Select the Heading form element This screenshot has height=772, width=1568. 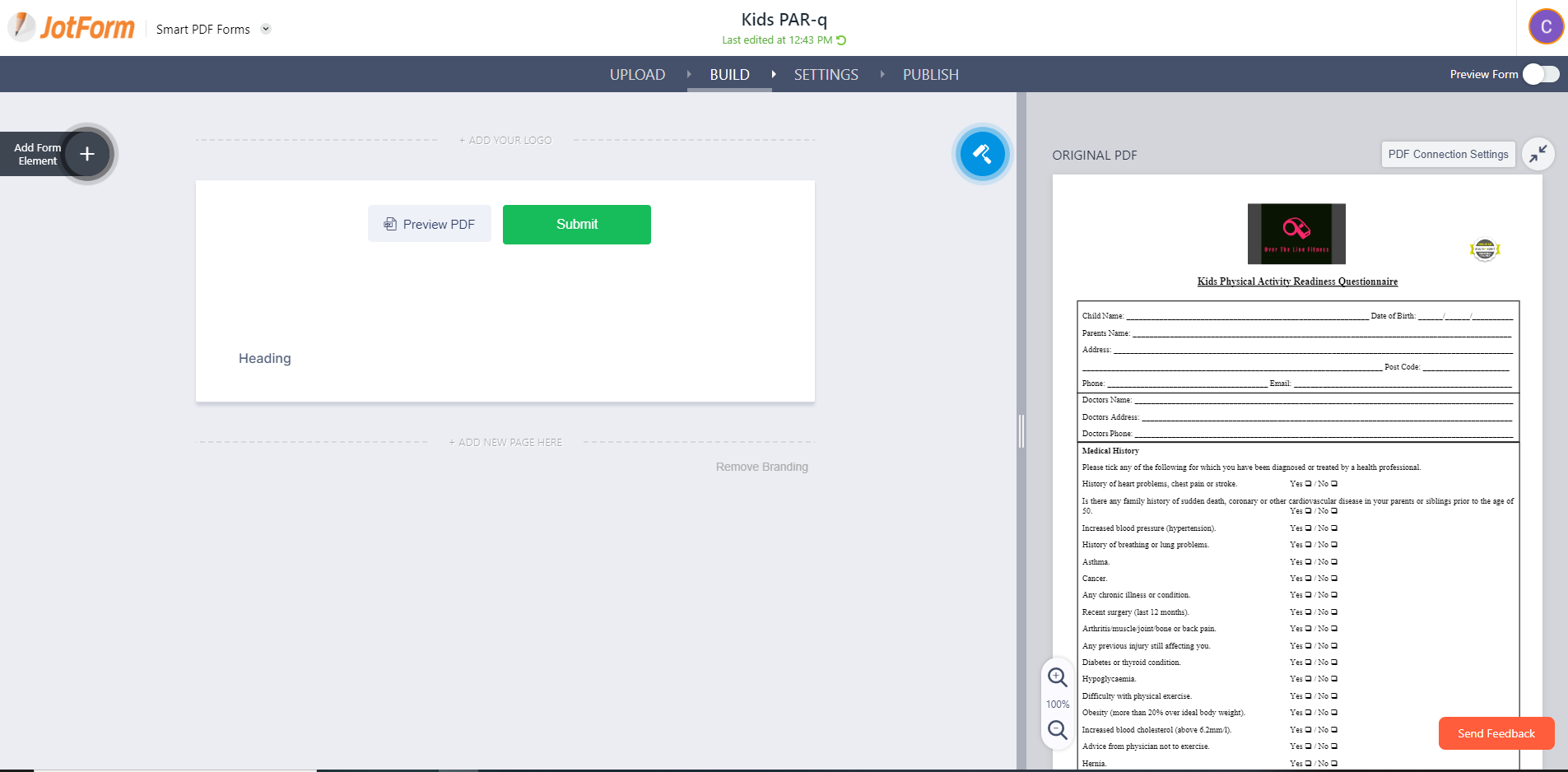click(265, 359)
